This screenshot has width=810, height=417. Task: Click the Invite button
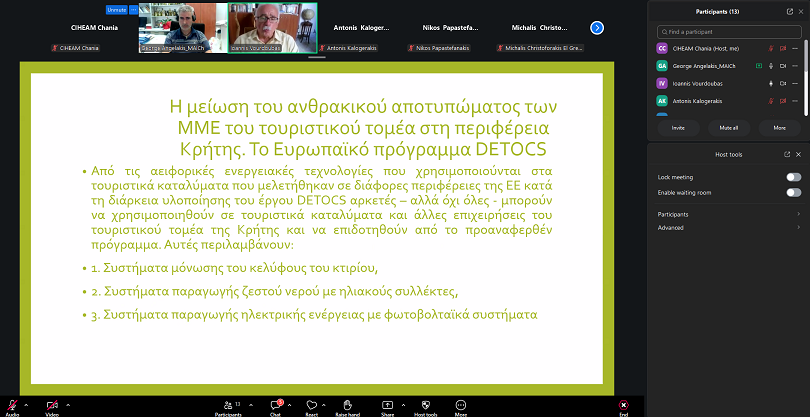pyautogui.click(x=678, y=128)
